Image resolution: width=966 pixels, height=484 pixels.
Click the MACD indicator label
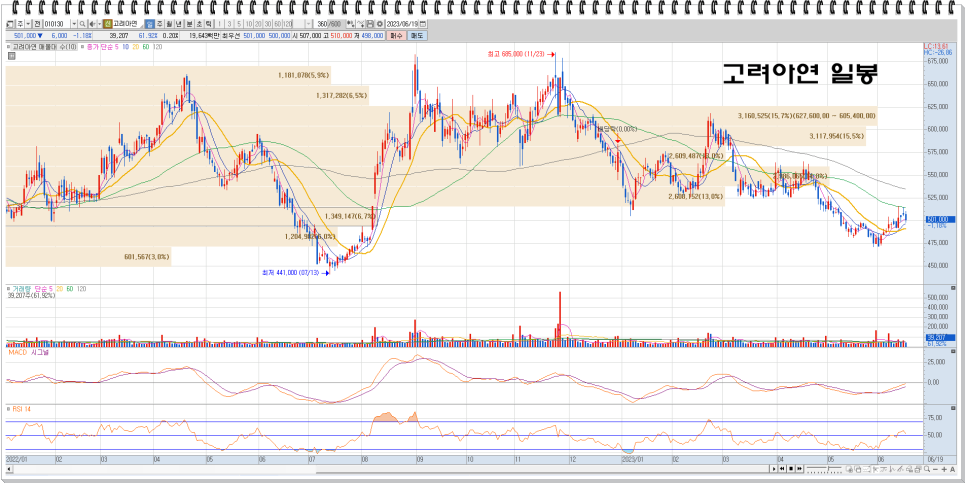17,352
